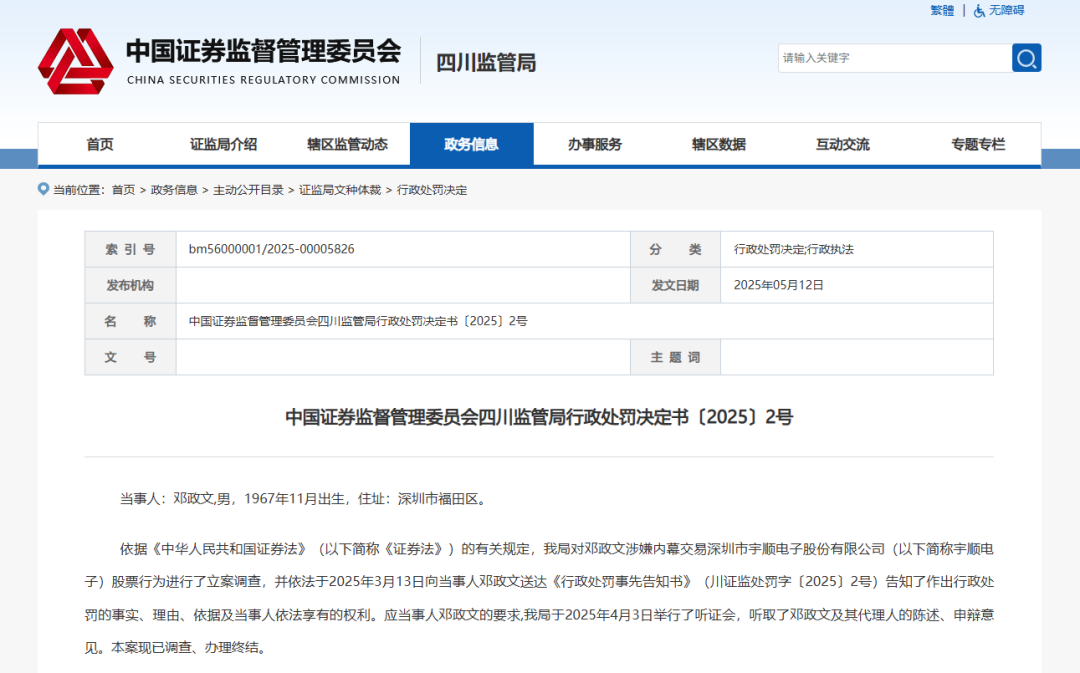Viewport: 1080px width, 673px height.
Task: Open the 无障碍 accessibility mode link
Action: pos(1006,10)
